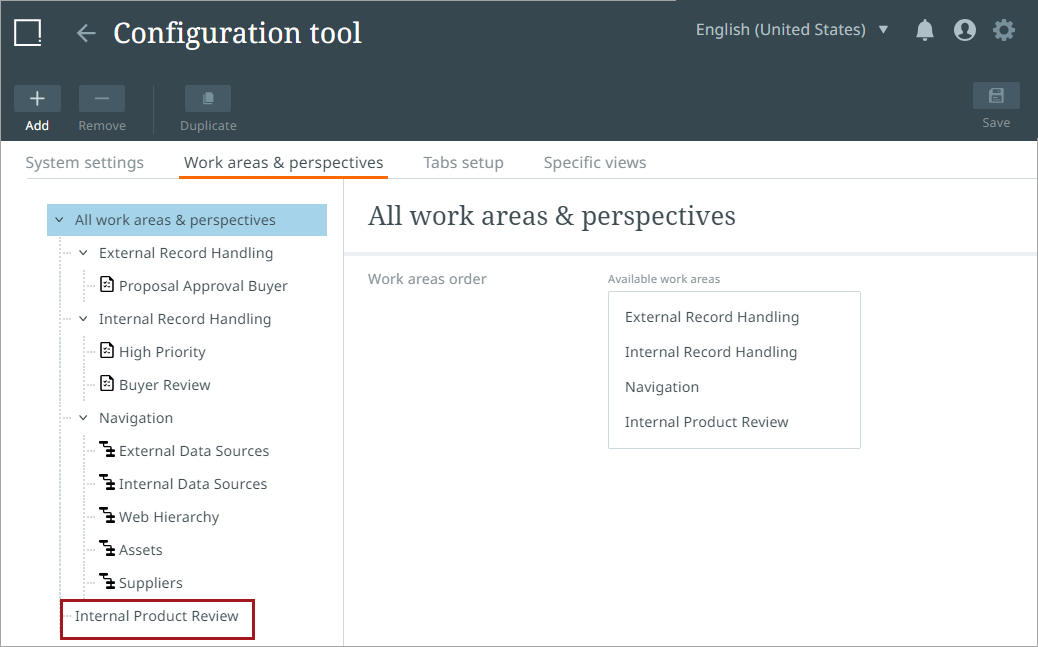Select Proposal Approval Buyer in tree
Viewport: 1038px width, 647px height.
tap(203, 286)
